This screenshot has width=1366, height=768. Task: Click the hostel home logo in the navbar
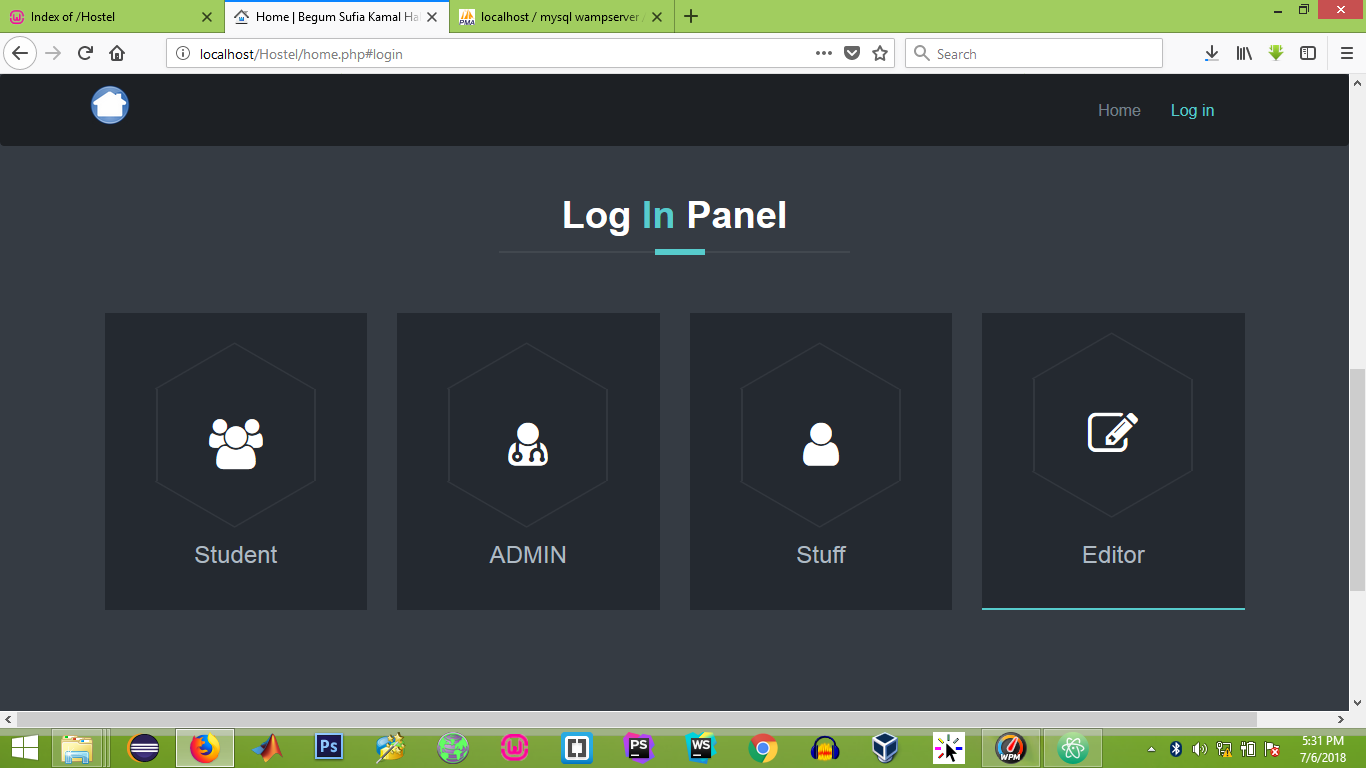coord(109,104)
